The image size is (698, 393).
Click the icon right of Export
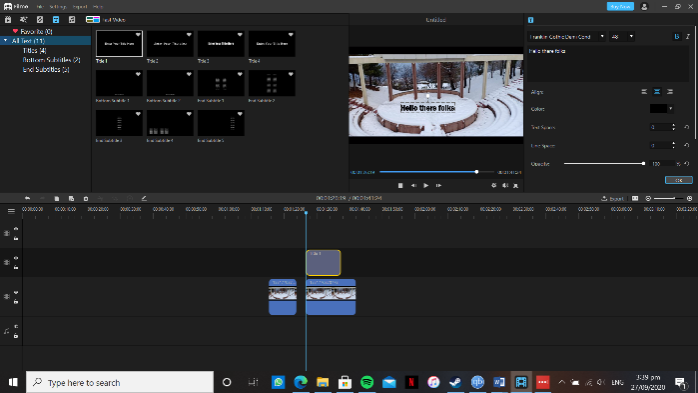pyautogui.click(x=635, y=199)
